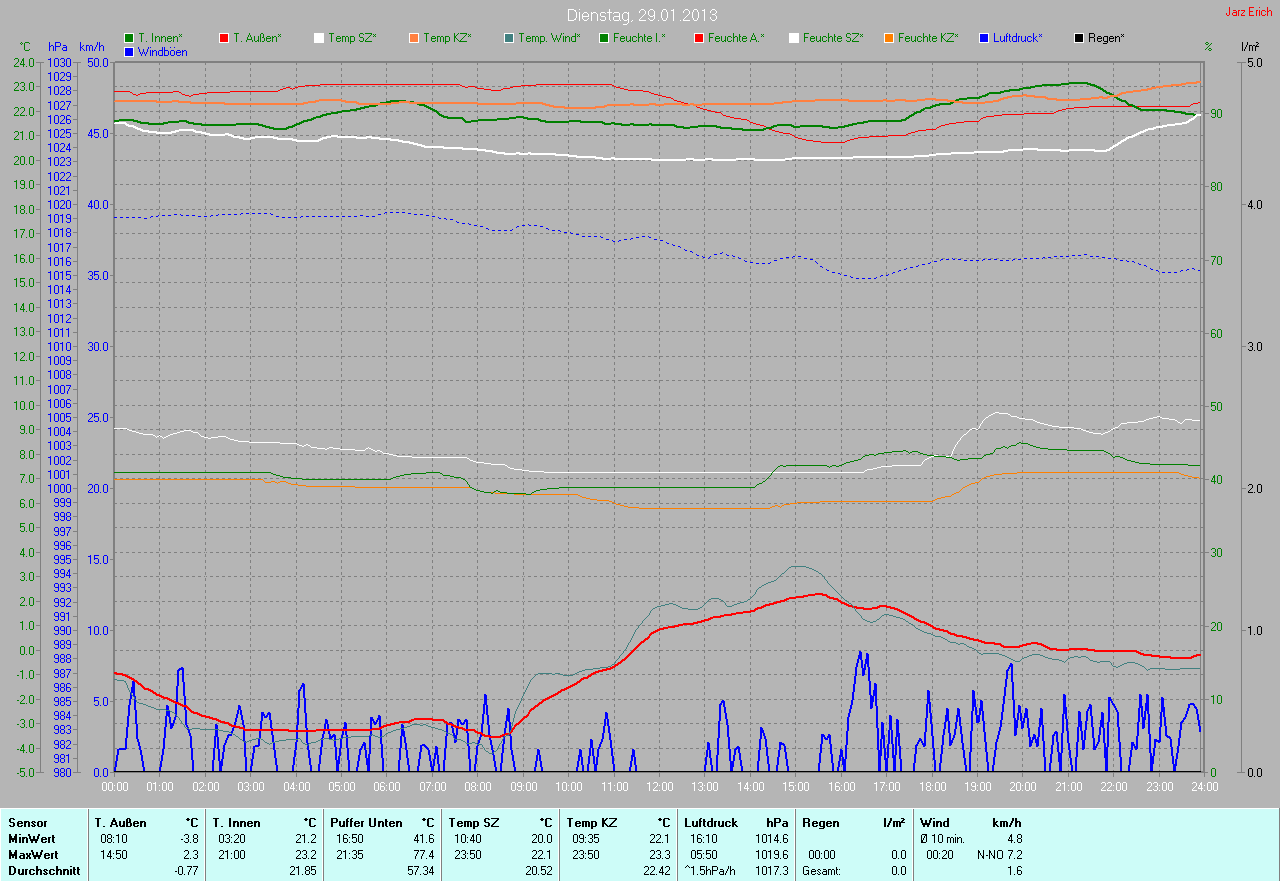Viewport: 1280px width, 881px height.
Task: Click the blue Luftdruck legend square
Action: 984,38
